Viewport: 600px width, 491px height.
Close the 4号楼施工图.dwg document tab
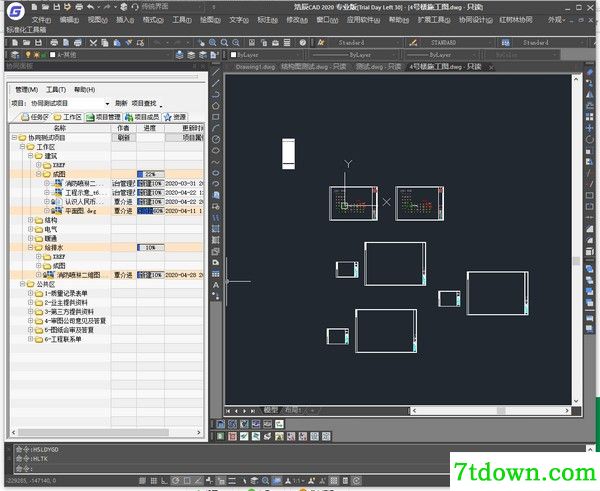click(x=491, y=67)
